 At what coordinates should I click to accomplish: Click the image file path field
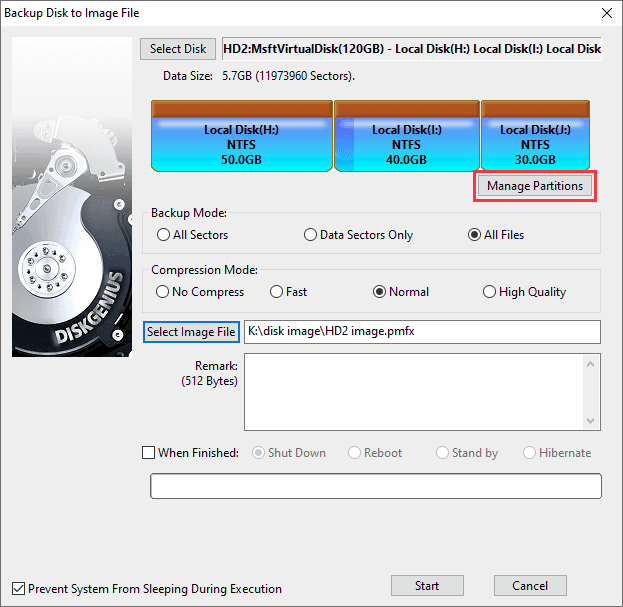(x=421, y=332)
